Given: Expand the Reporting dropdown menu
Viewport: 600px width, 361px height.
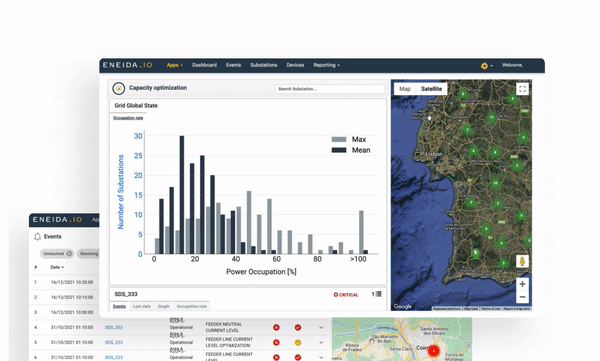Looking at the screenshot, I should [326, 65].
